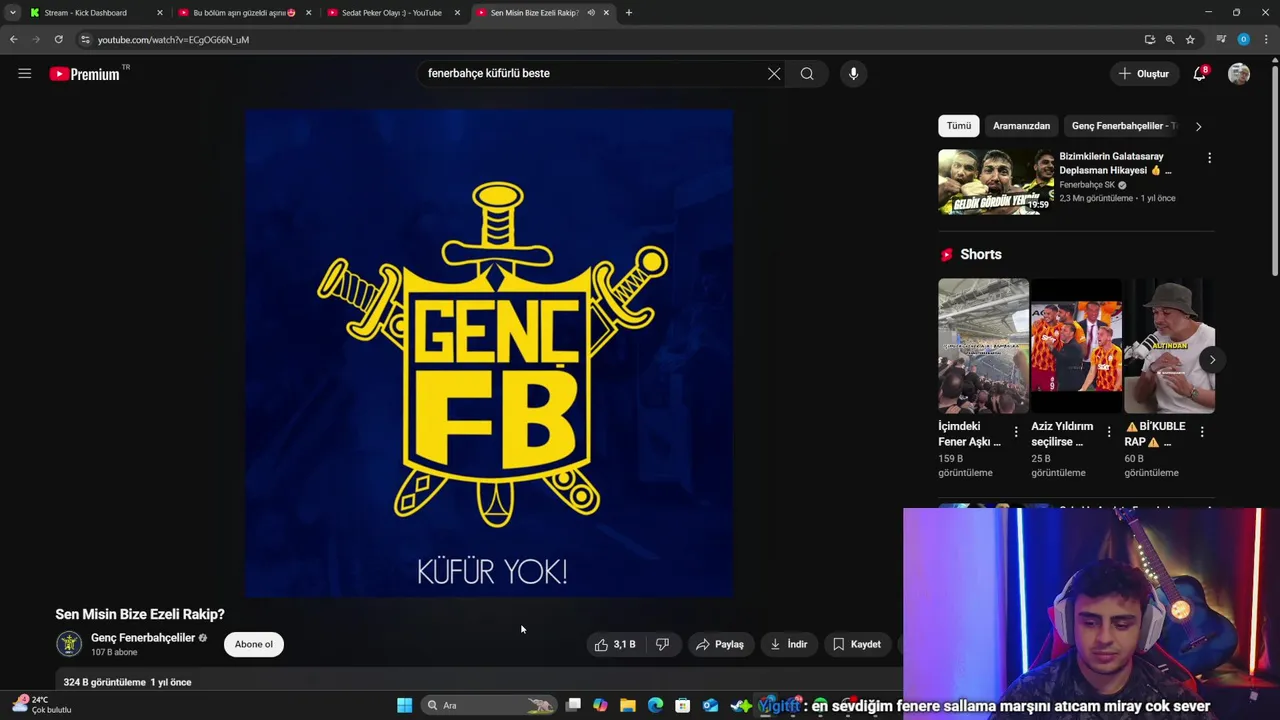This screenshot has height=720, width=1280.
Task: Like the video with thumbs up
Action: click(615, 644)
